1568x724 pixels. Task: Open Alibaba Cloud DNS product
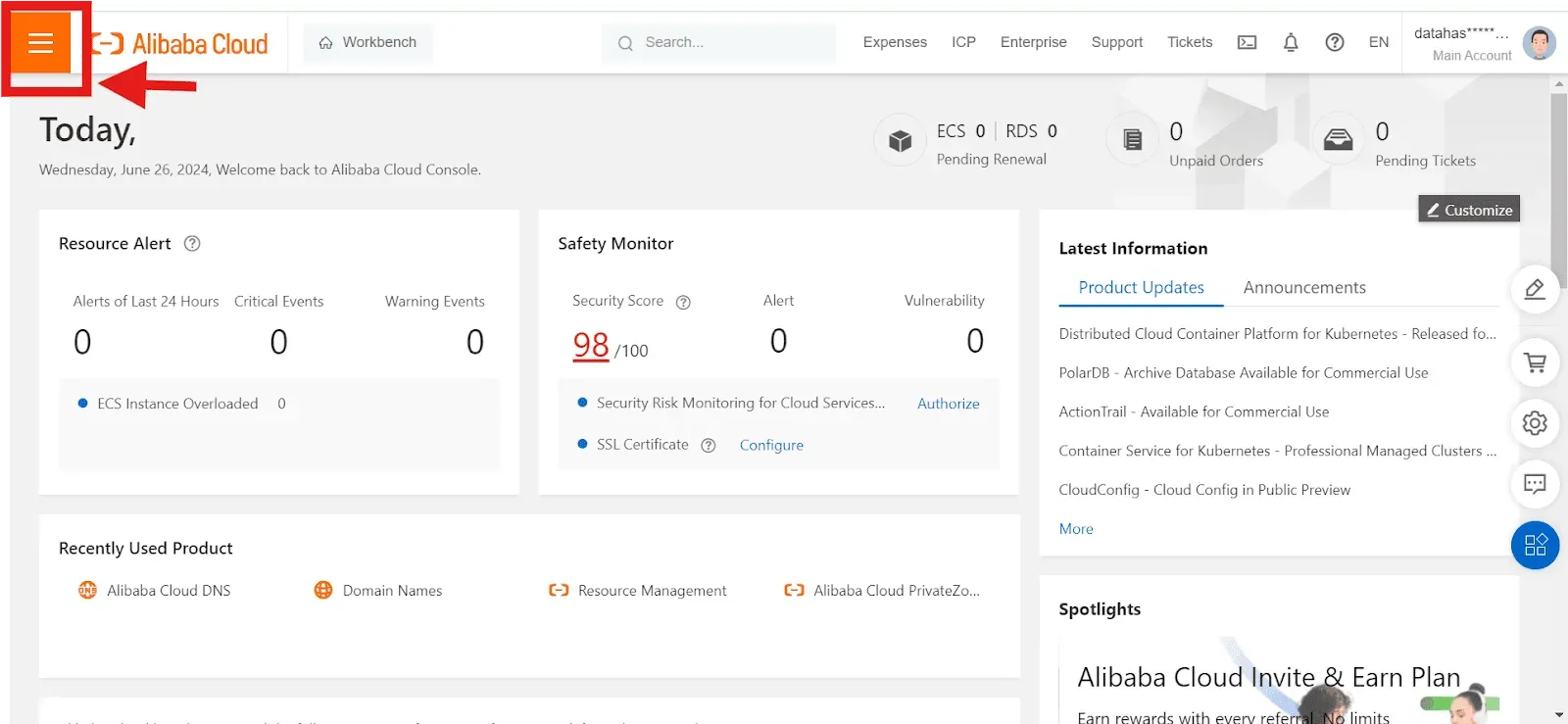click(x=169, y=591)
